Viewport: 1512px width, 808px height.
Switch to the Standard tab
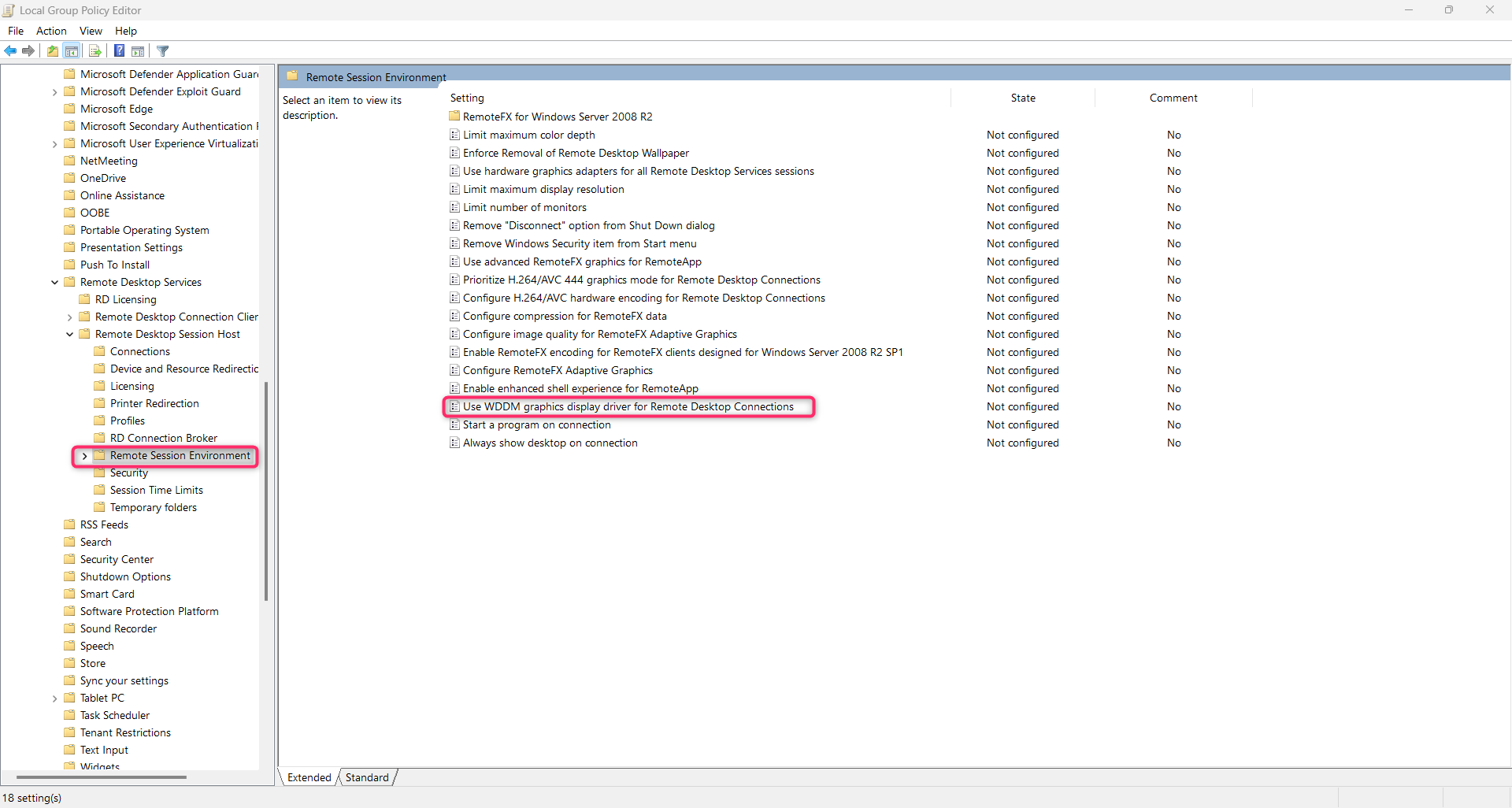click(366, 777)
